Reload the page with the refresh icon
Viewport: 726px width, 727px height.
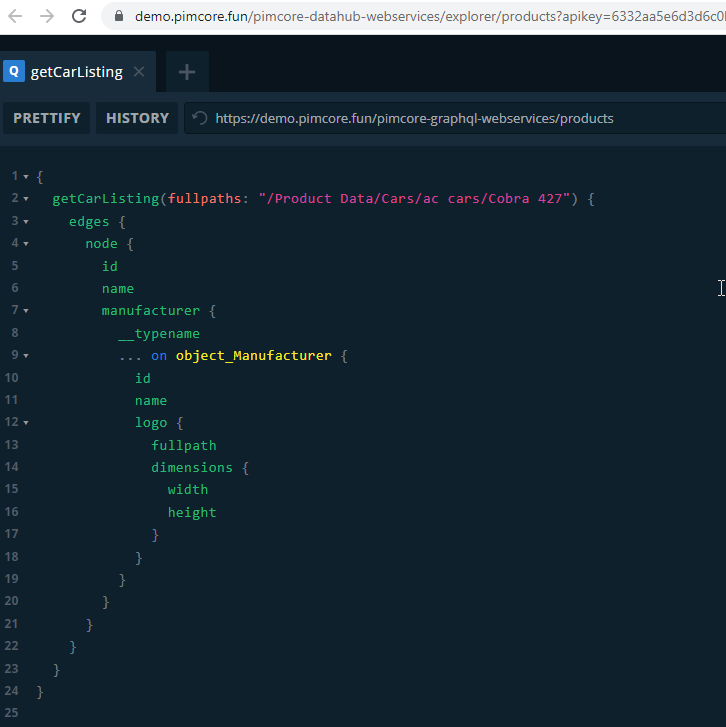tap(79, 16)
